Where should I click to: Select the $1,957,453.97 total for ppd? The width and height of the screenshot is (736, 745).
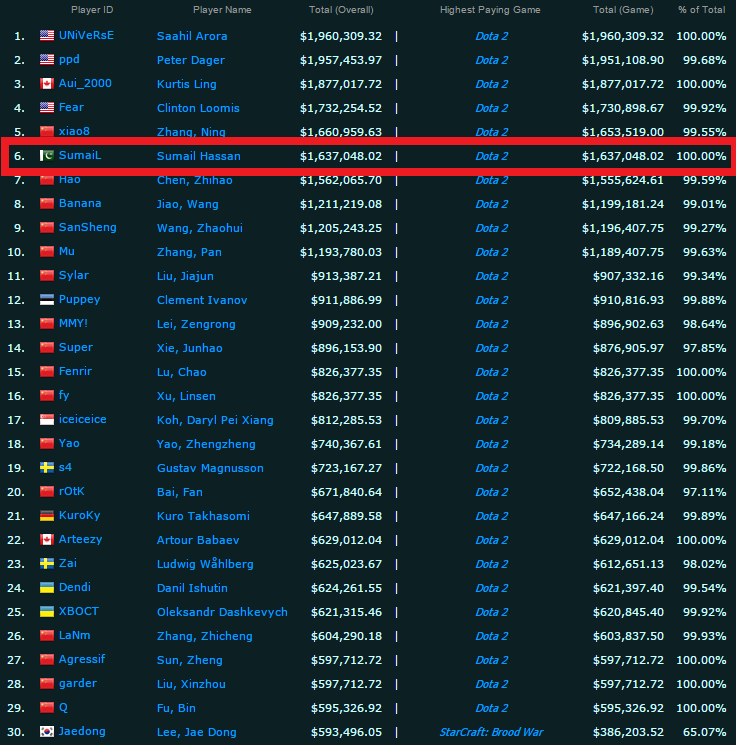(x=341, y=60)
